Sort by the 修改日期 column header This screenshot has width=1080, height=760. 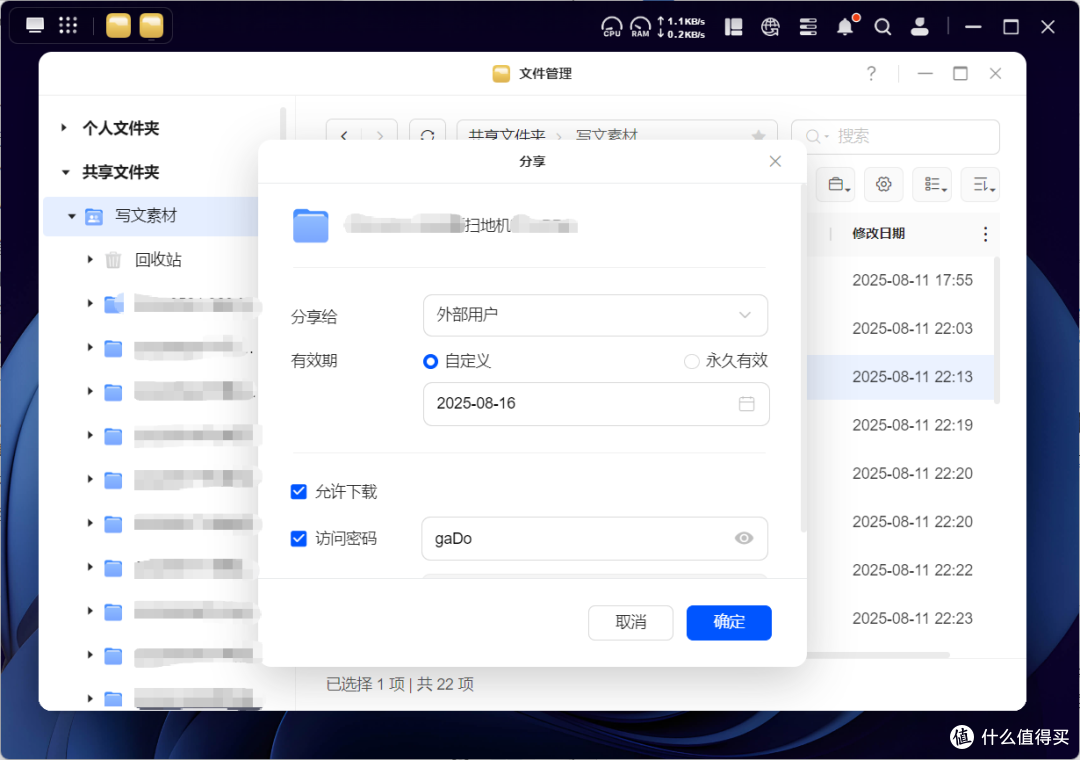point(878,234)
